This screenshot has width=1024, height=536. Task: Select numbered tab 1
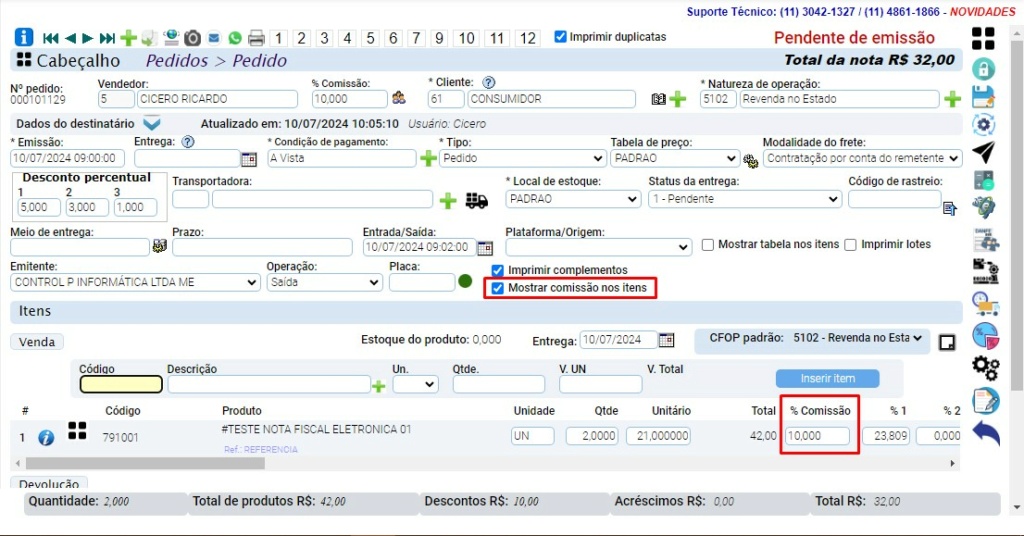278,39
